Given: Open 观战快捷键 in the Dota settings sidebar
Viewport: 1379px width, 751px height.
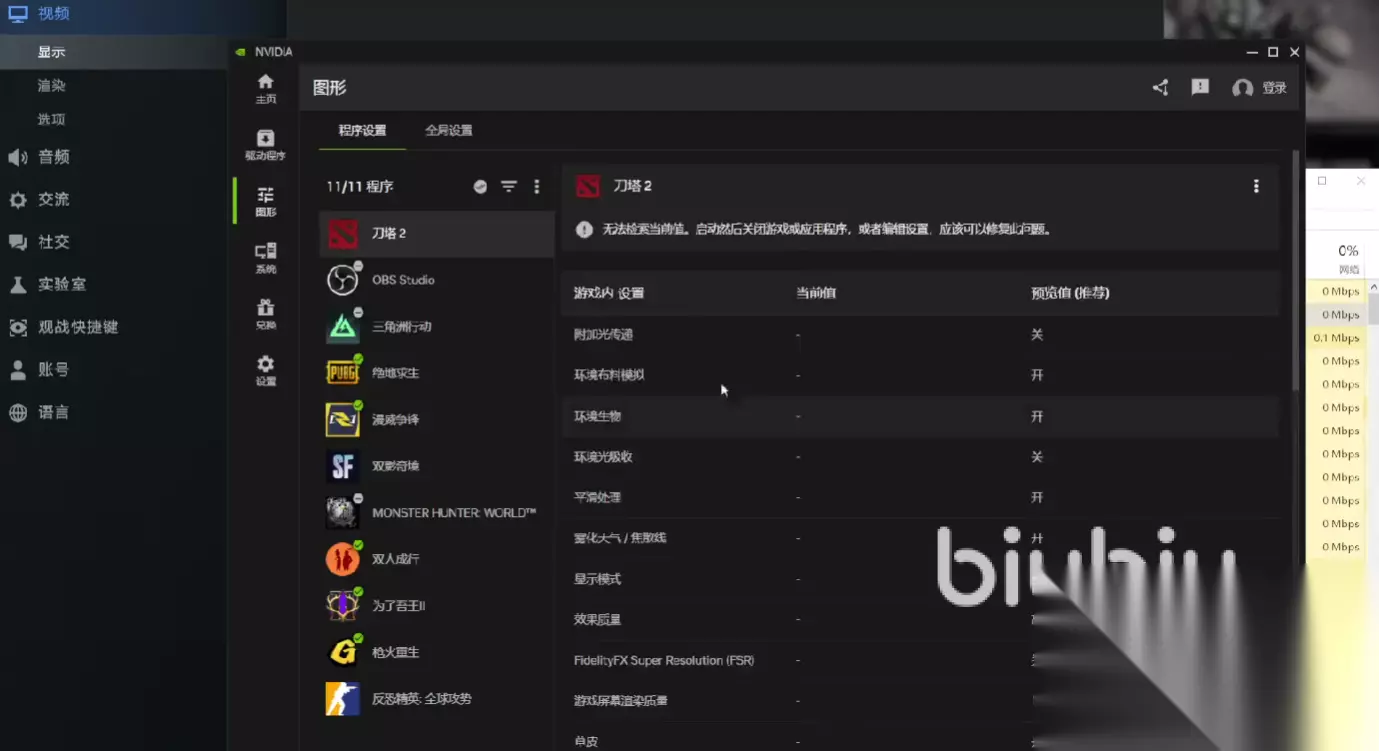Looking at the screenshot, I should 78,327.
